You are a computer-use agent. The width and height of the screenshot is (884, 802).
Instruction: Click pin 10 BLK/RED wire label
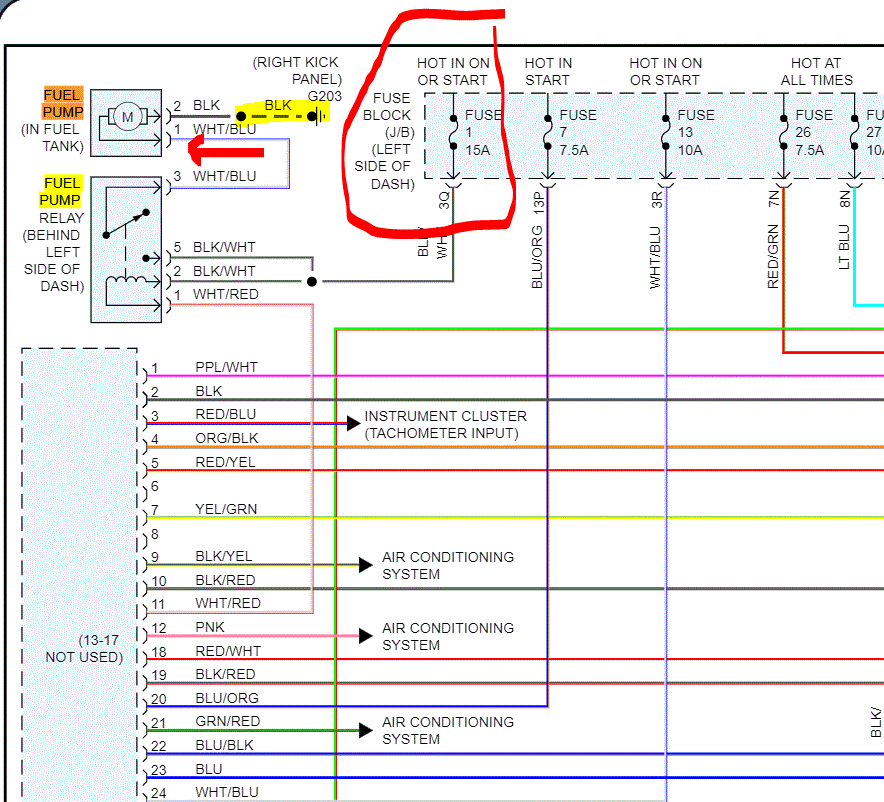(225, 580)
